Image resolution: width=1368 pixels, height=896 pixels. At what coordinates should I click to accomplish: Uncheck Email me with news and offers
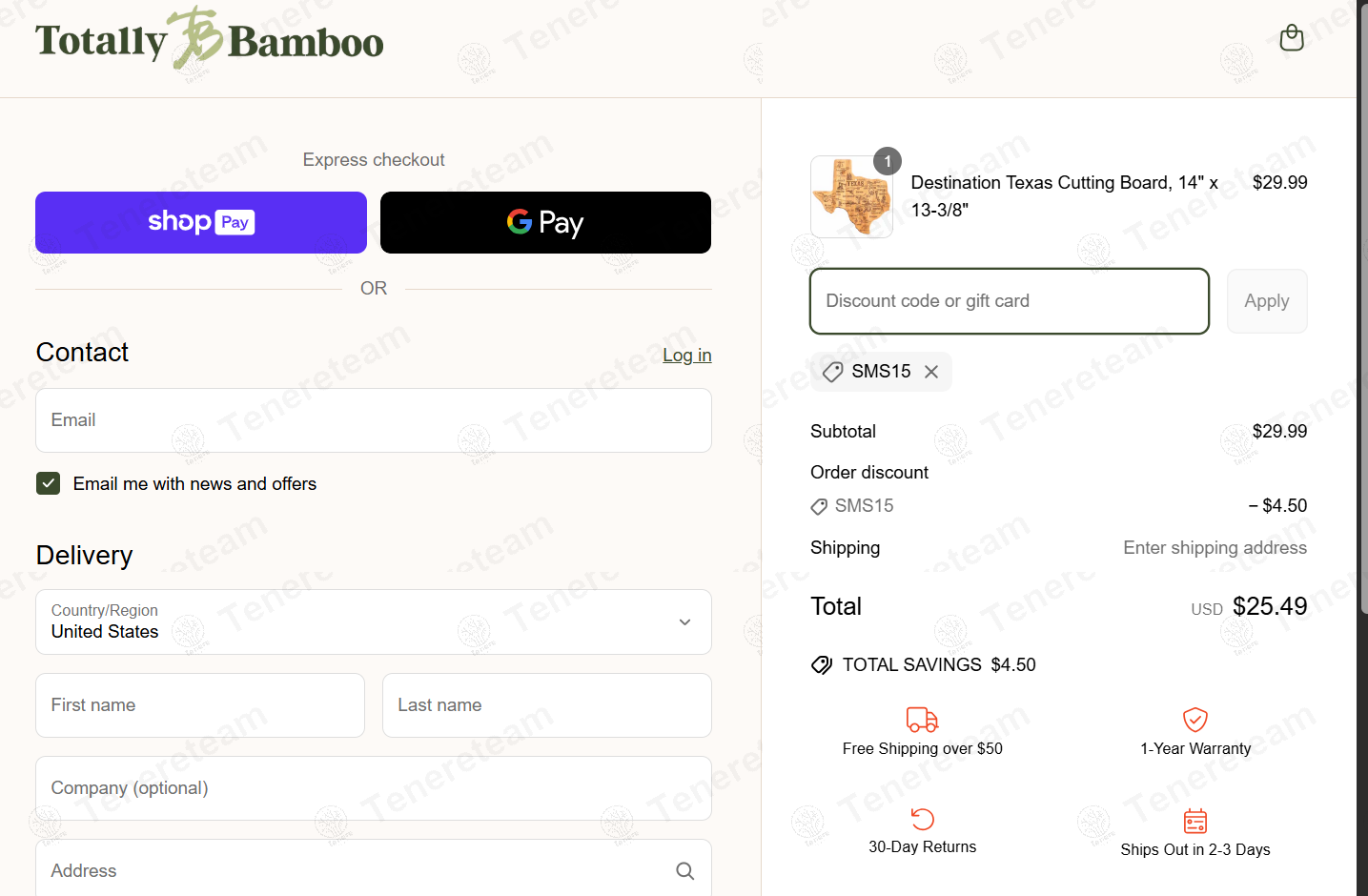(49, 483)
